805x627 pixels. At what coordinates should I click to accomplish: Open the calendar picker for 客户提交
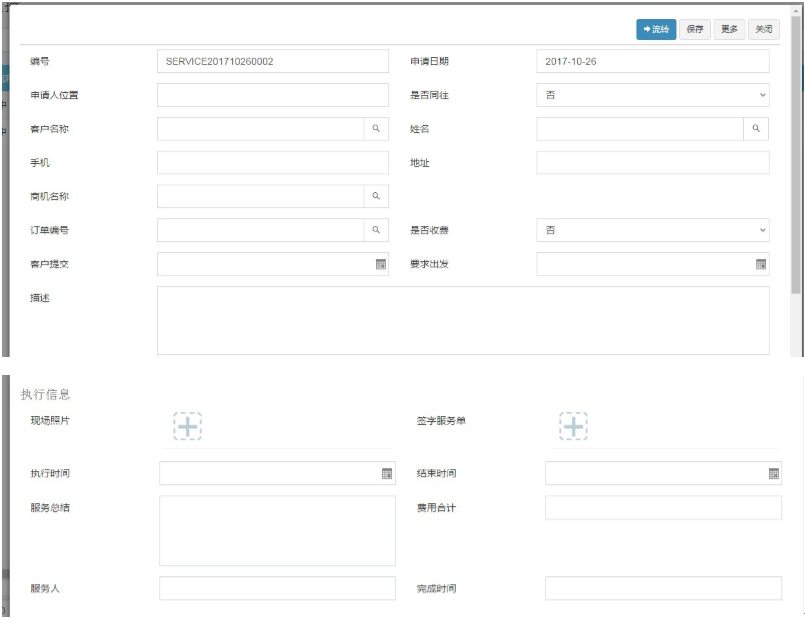[380, 265]
